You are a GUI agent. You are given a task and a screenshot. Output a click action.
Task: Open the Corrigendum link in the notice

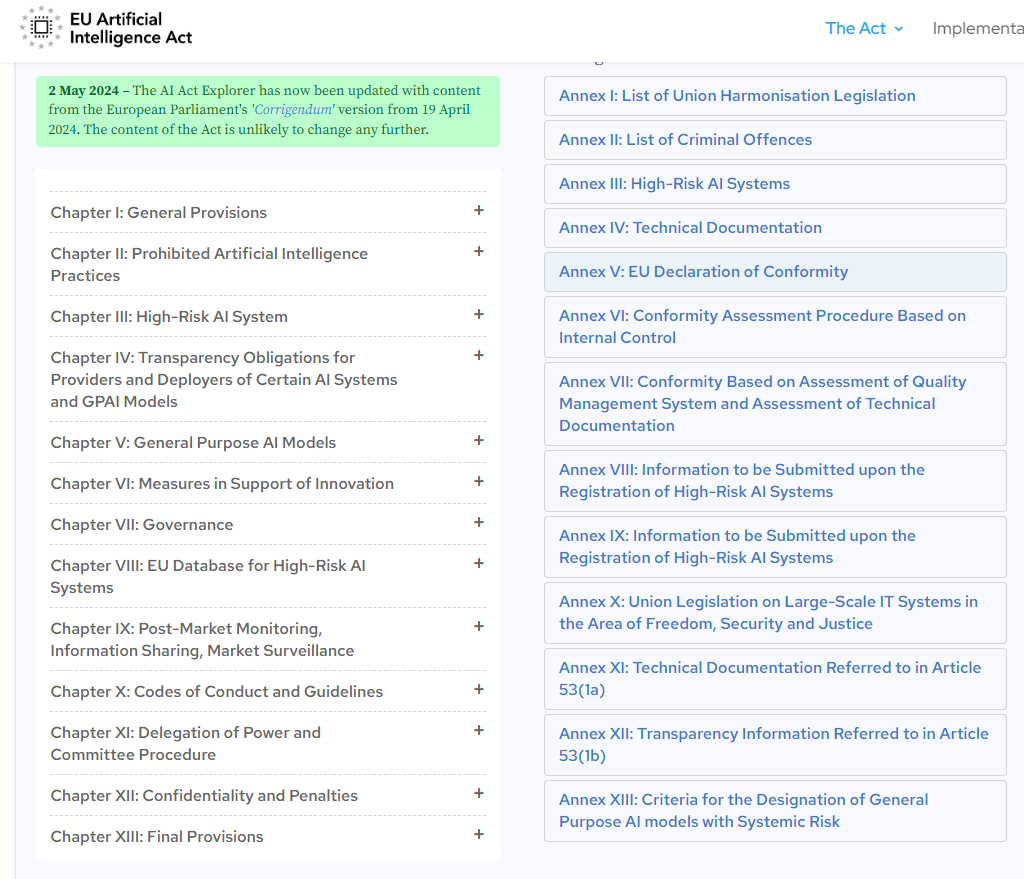pos(295,110)
